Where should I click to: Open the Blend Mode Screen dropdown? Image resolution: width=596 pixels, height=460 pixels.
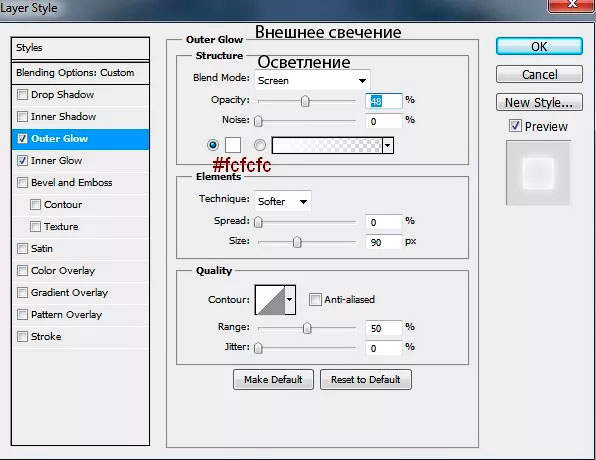pyautogui.click(x=312, y=80)
